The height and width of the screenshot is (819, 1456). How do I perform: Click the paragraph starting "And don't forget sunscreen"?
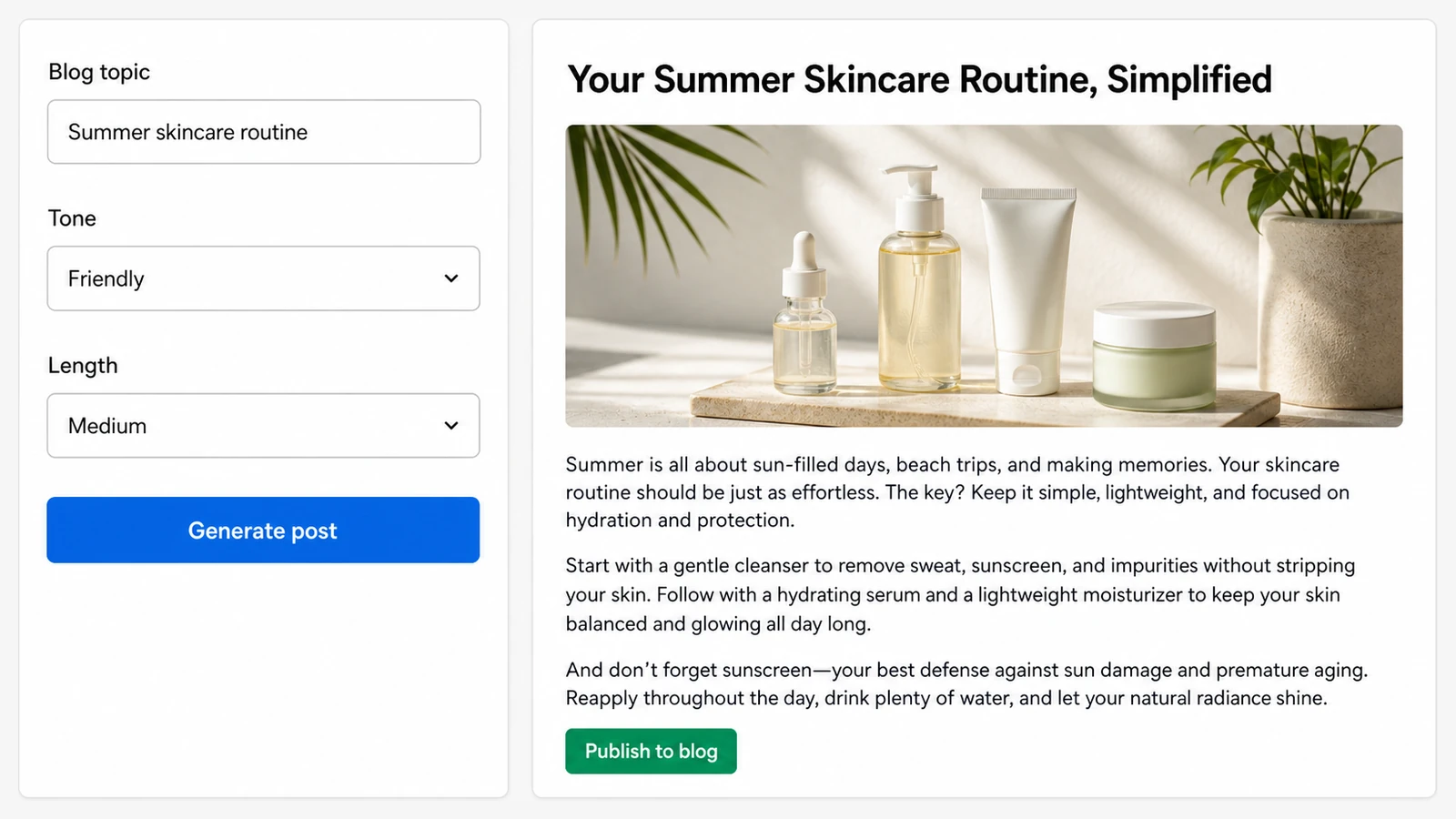(x=966, y=683)
